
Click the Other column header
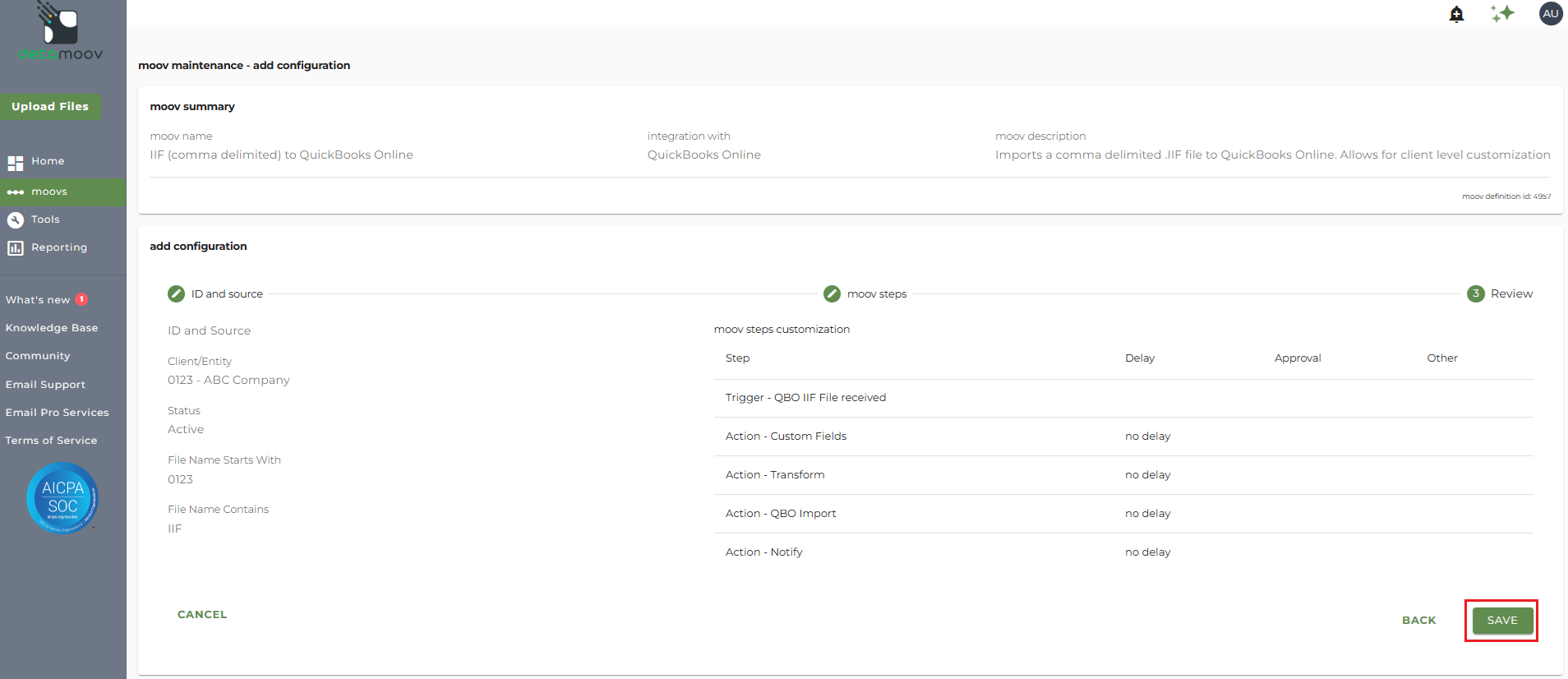click(1442, 358)
